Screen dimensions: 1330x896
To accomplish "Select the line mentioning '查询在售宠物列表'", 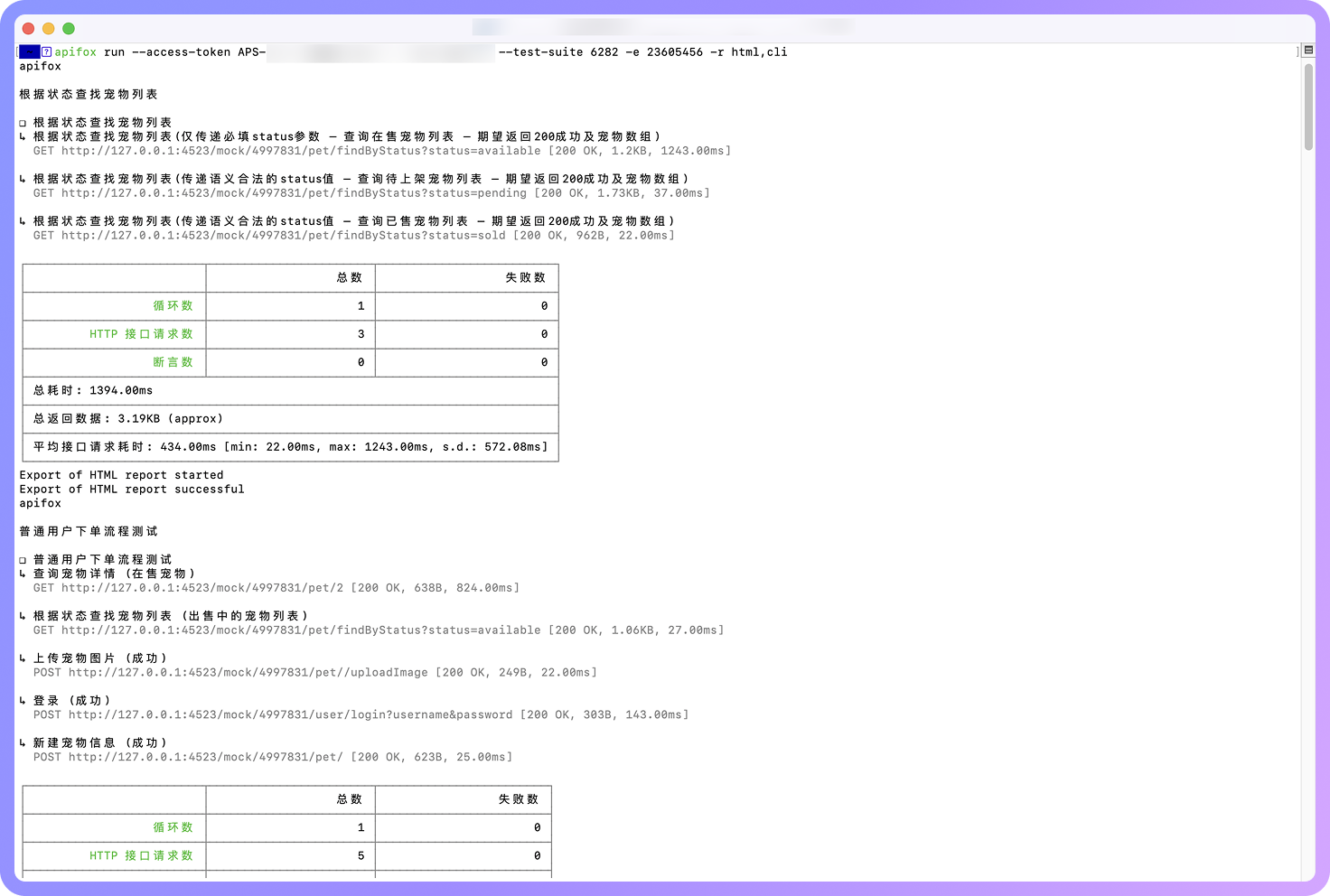I will pyautogui.click(x=340, y=136).
